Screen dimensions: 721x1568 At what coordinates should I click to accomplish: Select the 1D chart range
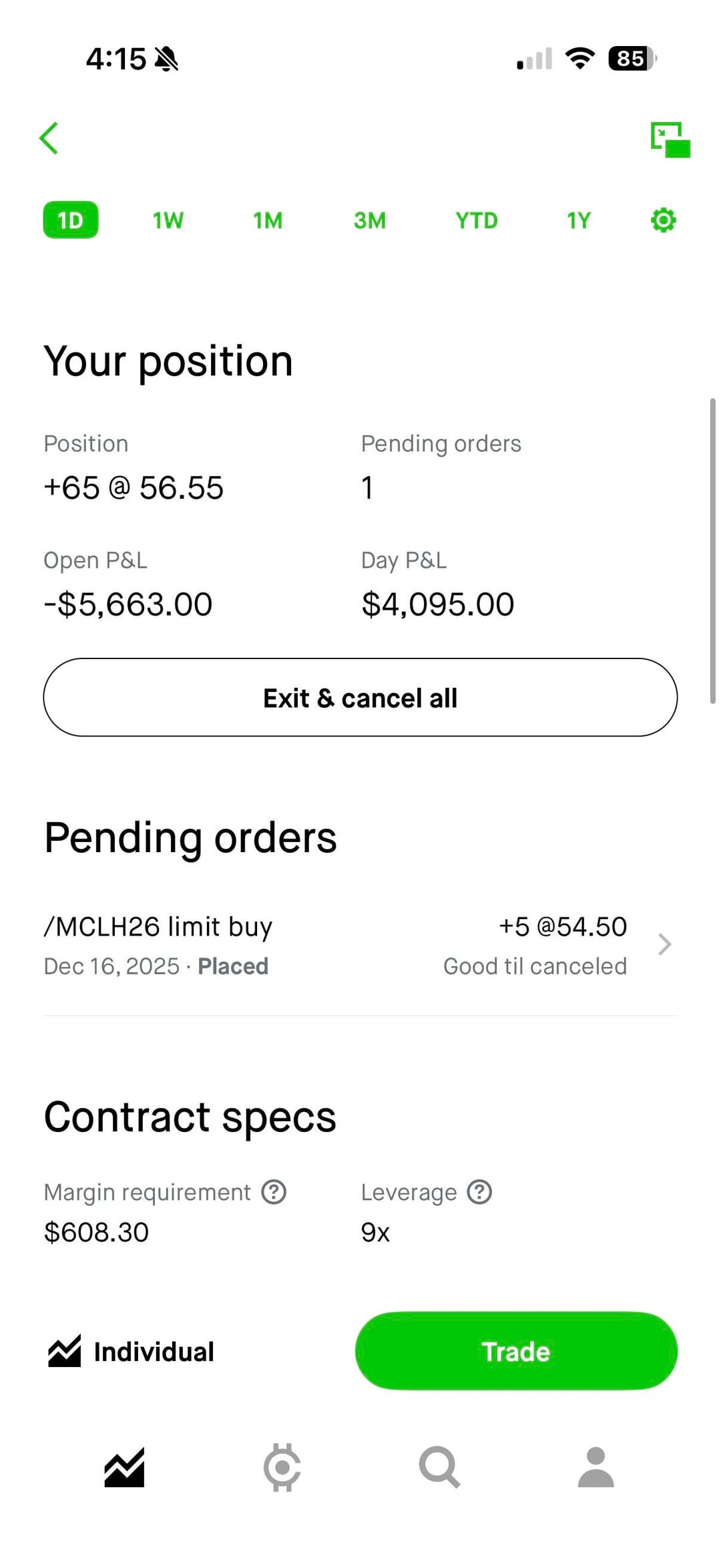tap(71, 220)
